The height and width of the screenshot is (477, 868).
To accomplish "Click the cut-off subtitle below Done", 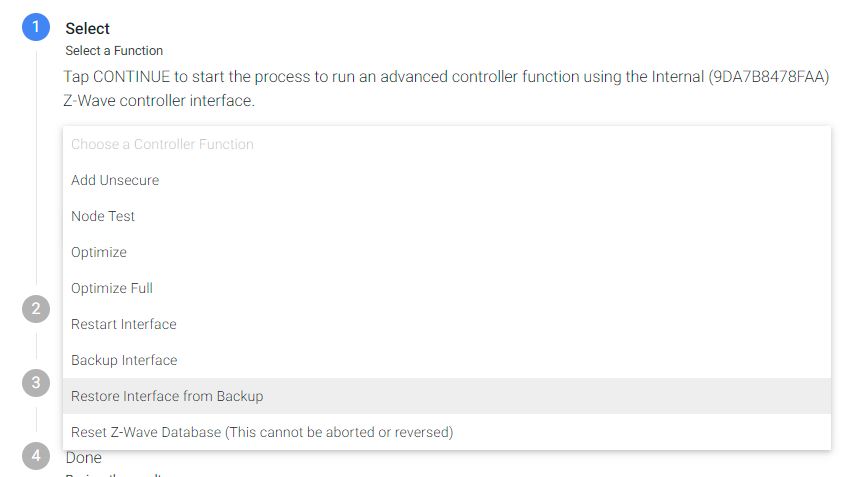I will (x=114, y=474).
